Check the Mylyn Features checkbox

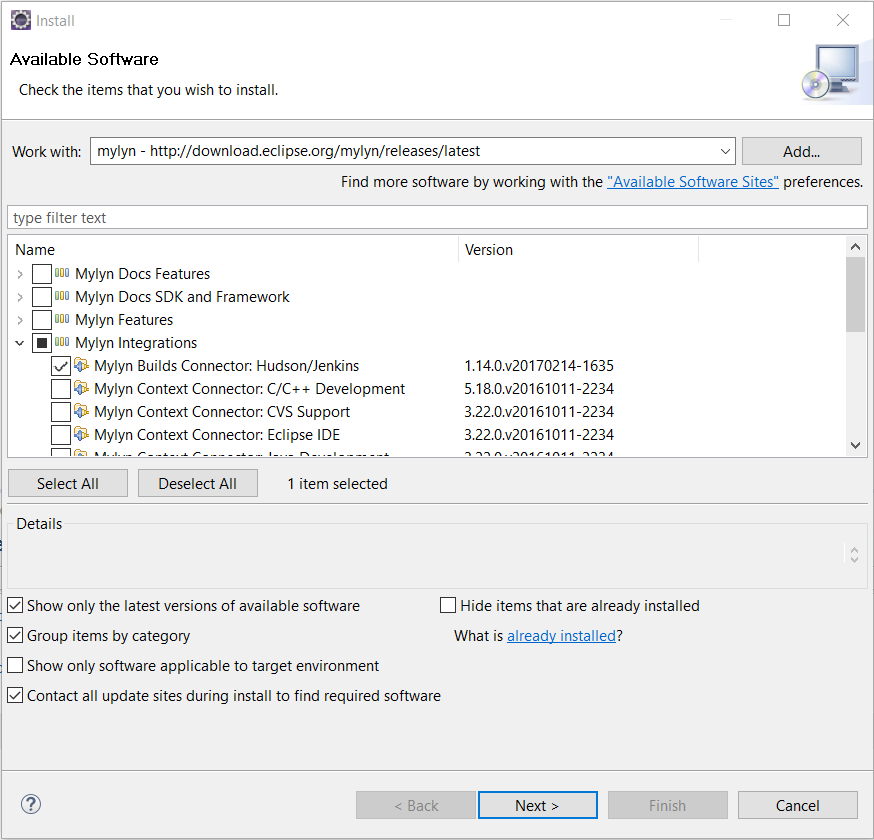pos(42,320)
